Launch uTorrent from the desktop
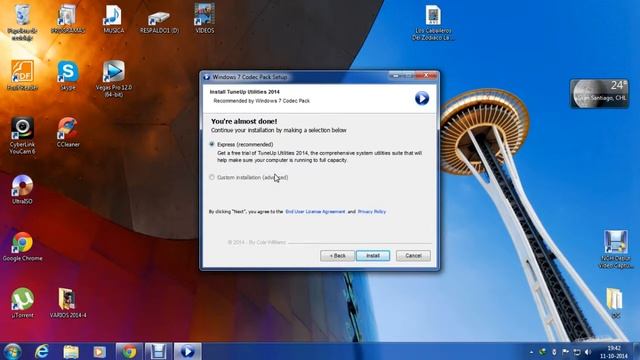Screen dimensions: 640x360 click(22, 303)
